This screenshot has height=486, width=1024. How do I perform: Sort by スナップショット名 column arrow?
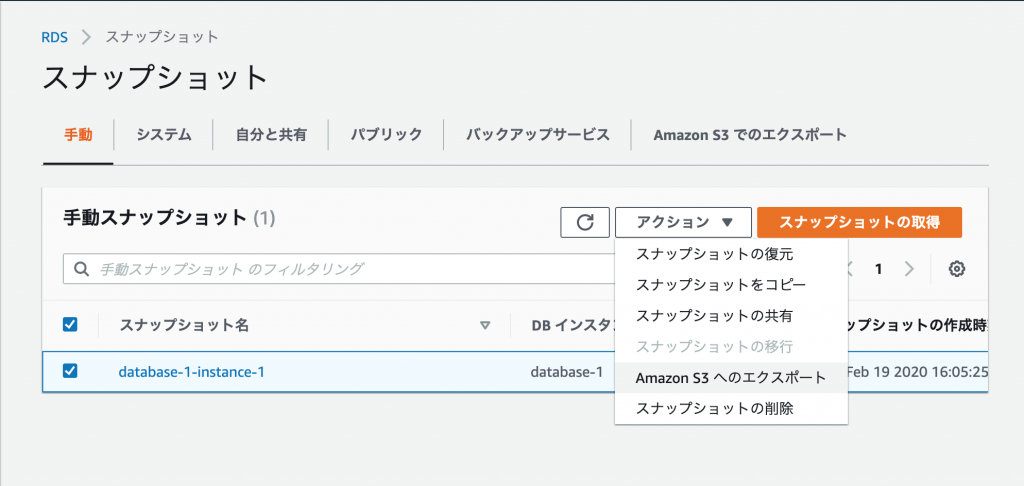[x=485, y=325]
